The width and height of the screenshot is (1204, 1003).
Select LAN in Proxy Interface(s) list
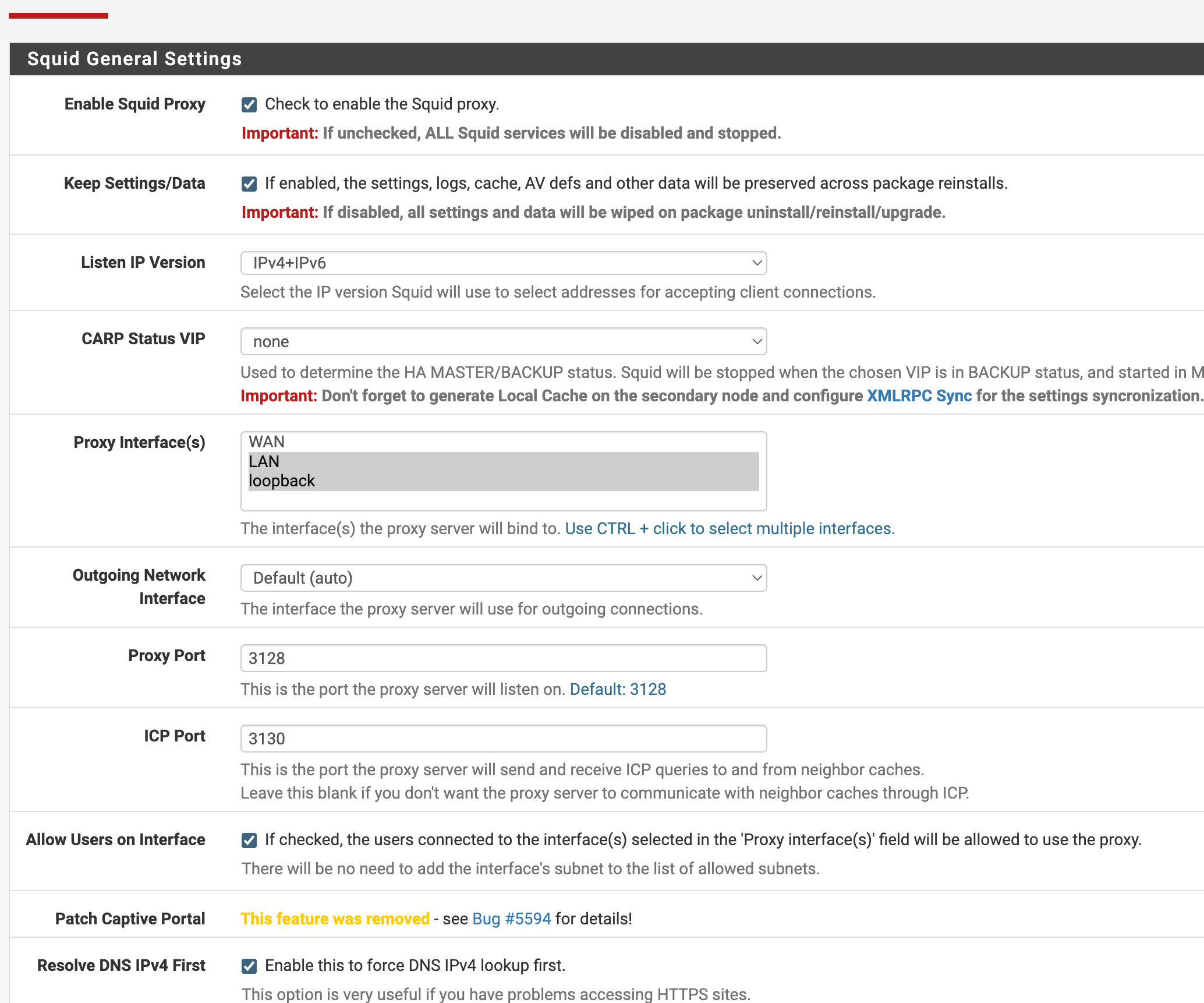(504, 461)
